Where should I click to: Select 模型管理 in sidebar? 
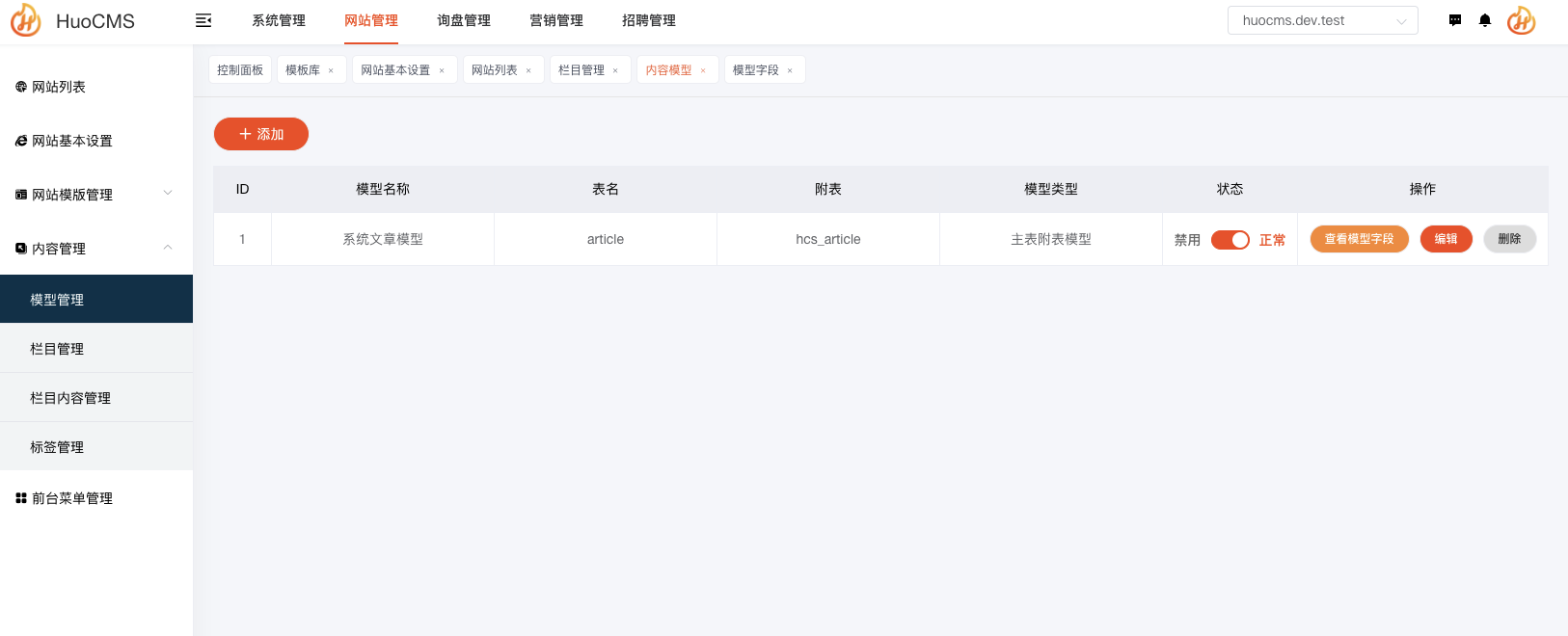pos(96,299)
